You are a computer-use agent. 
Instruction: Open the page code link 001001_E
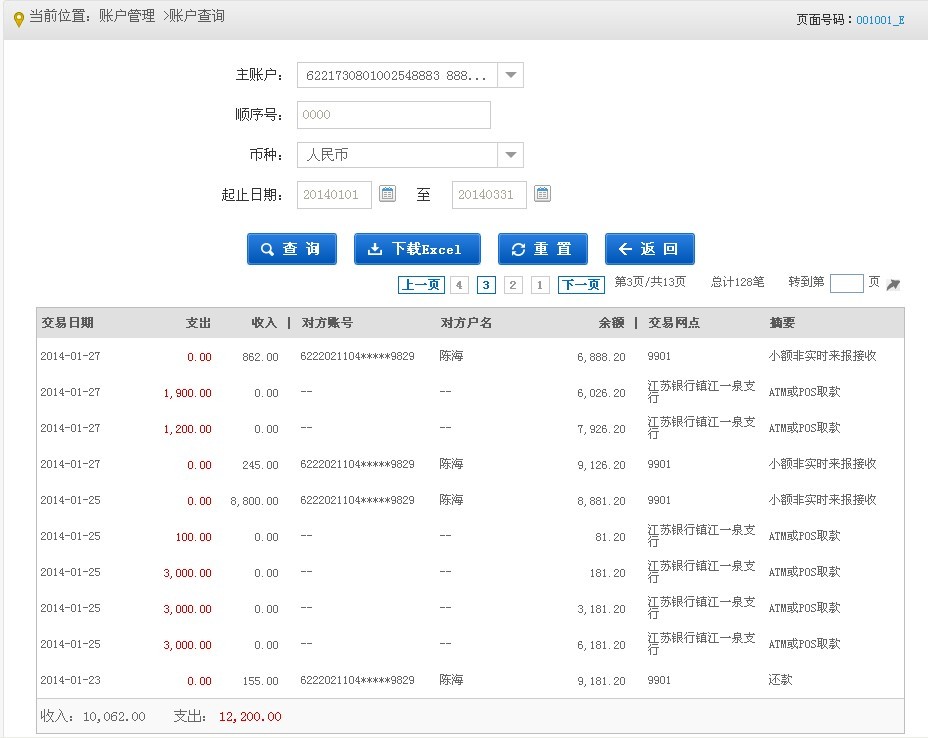(880, 19)
